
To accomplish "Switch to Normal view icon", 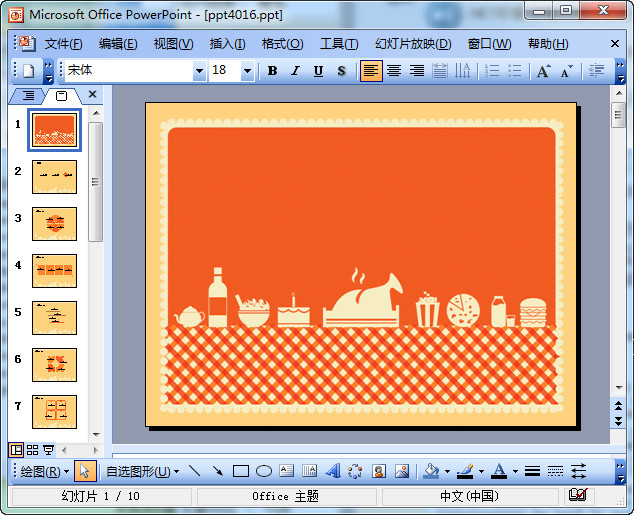I will coord(16,450).
